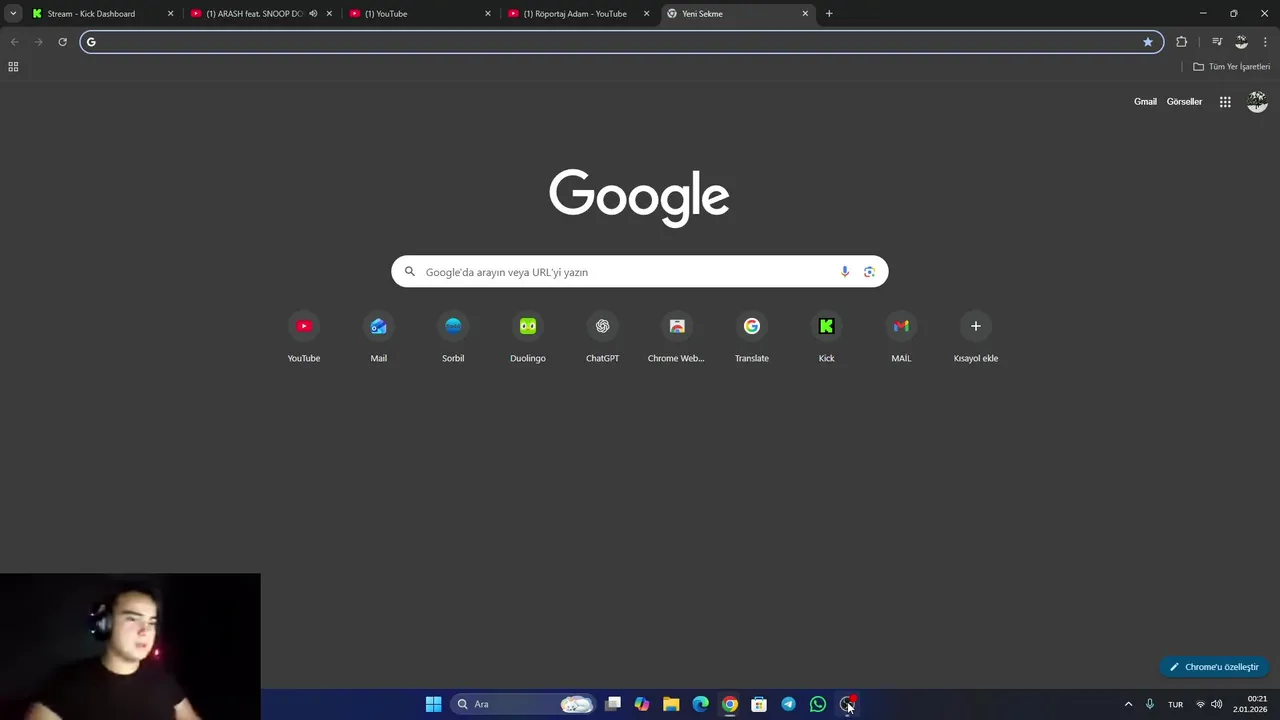Image resolution: width=1280 pixels, height=720 pixels.
Task: Focus the Chrome address bar
Action: 620,42
